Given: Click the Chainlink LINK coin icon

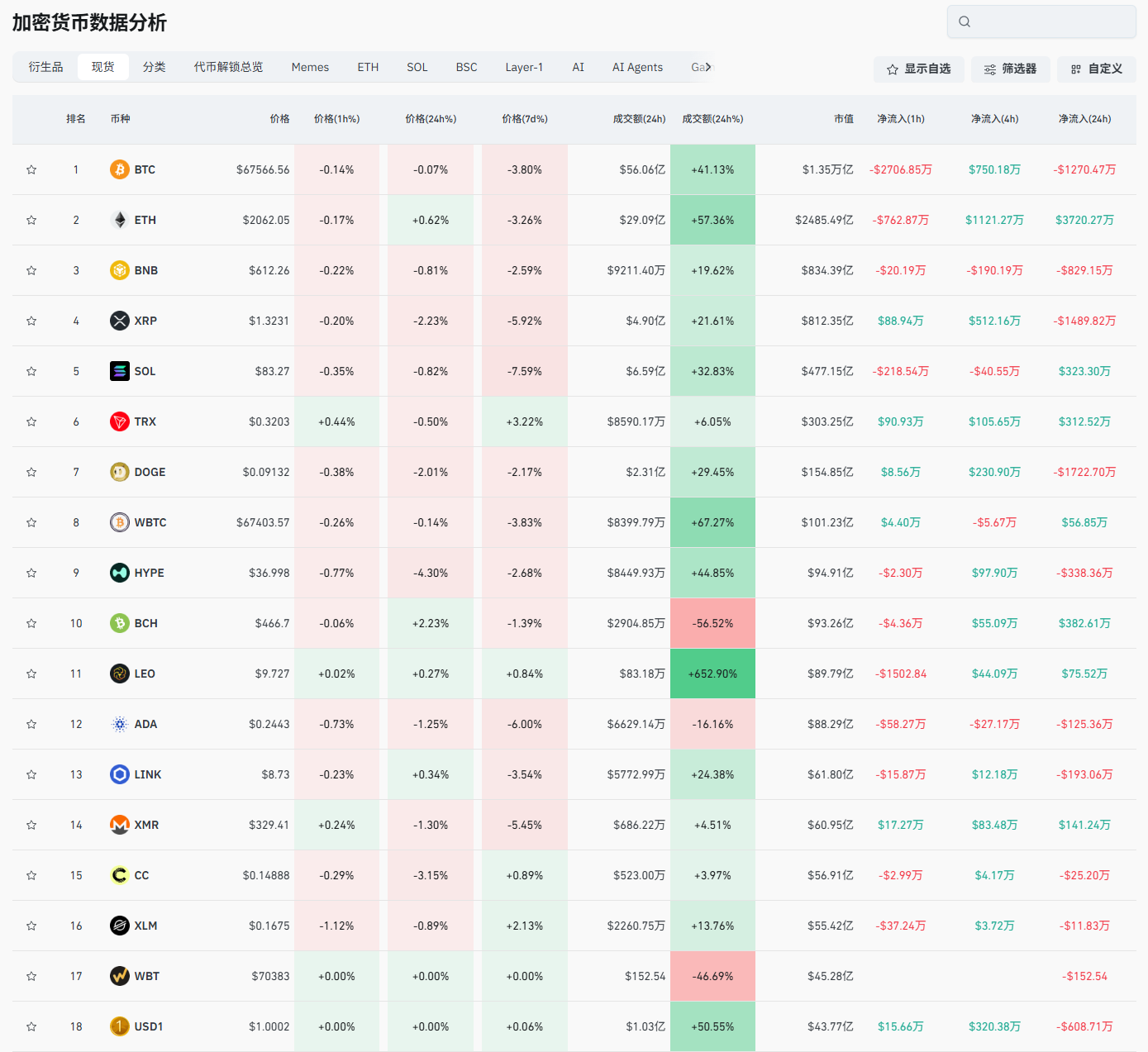Looking at the screenshot, I should (x=120, y=774).
